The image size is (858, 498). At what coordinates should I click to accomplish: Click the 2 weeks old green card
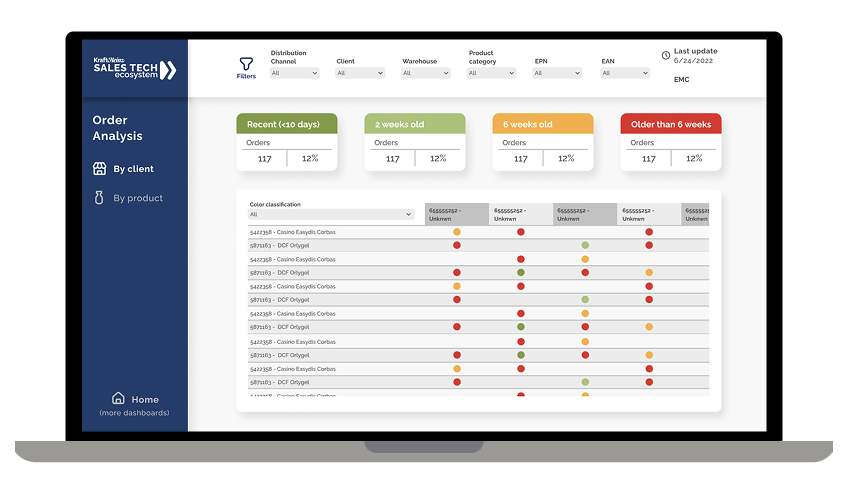click(415, 142)
